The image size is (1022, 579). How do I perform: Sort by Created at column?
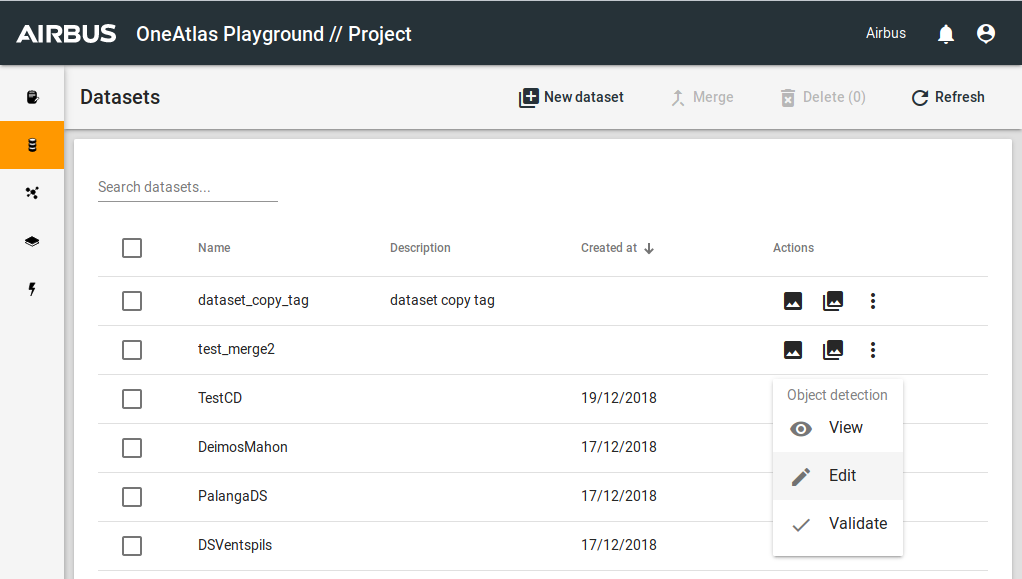click(x=617, y=248)
